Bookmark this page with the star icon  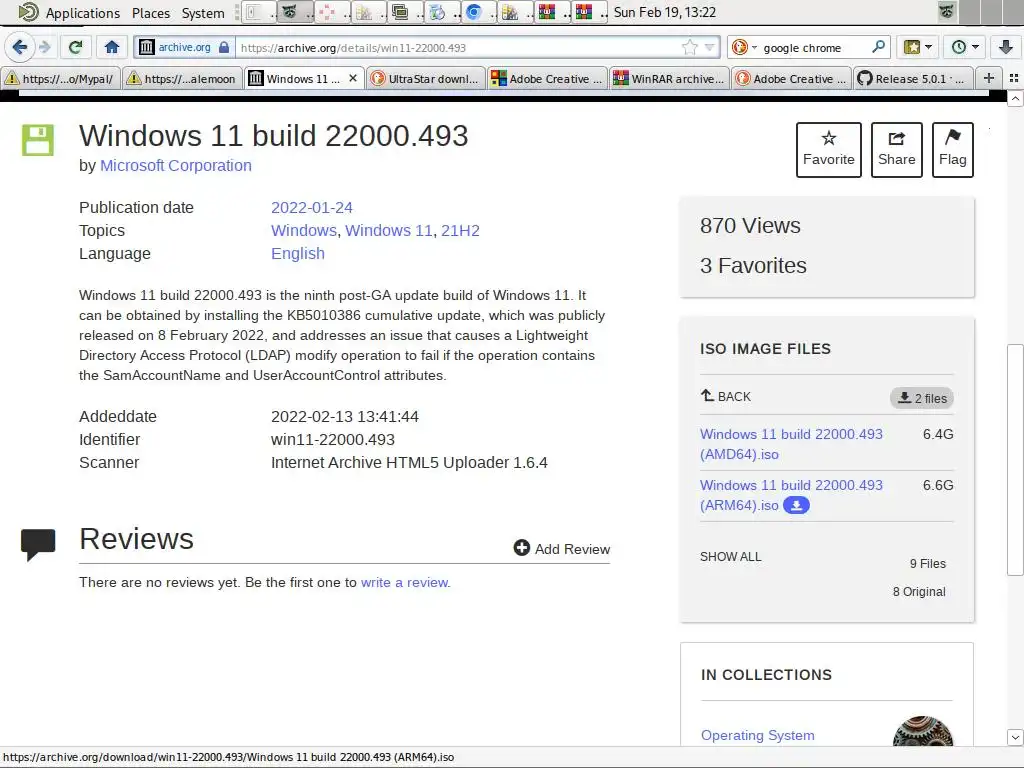point(690,47)
